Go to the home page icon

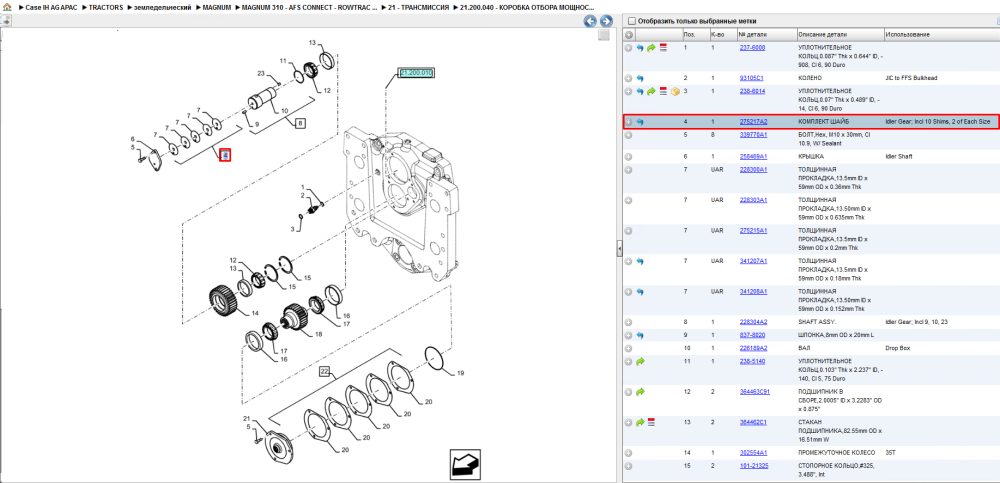[7, 7]
